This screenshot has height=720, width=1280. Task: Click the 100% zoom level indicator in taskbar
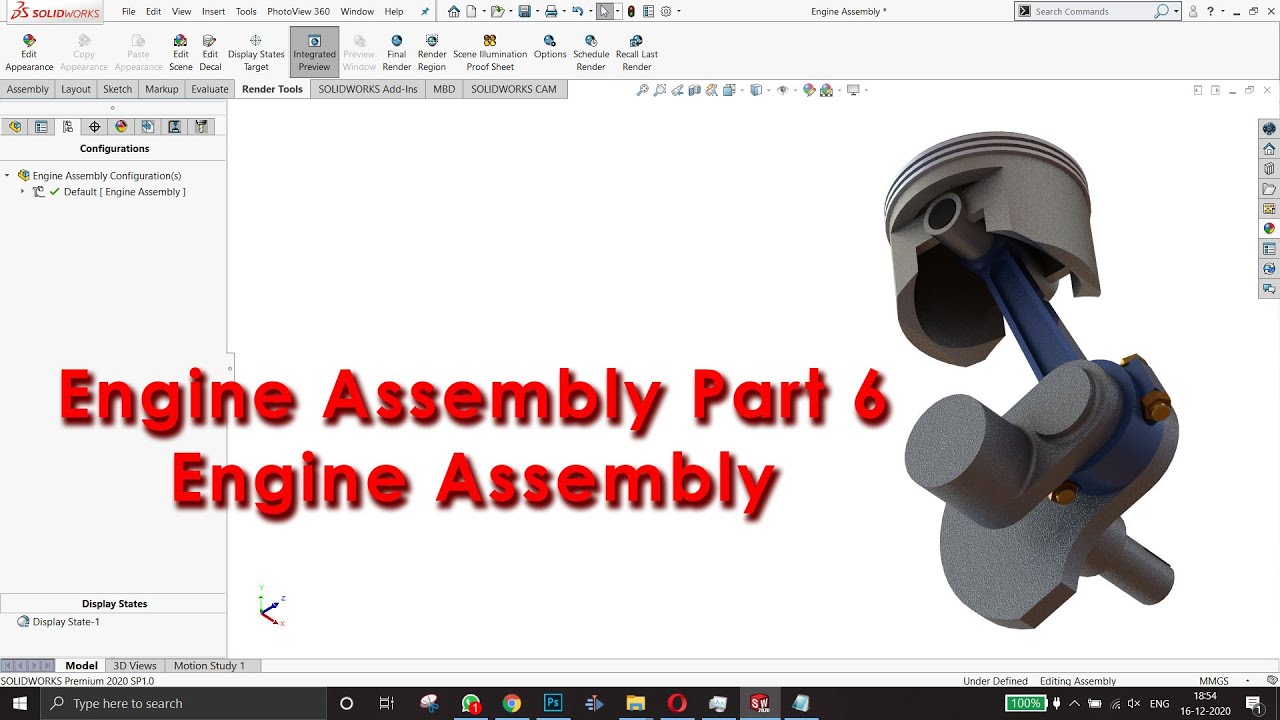point(1026,703)
